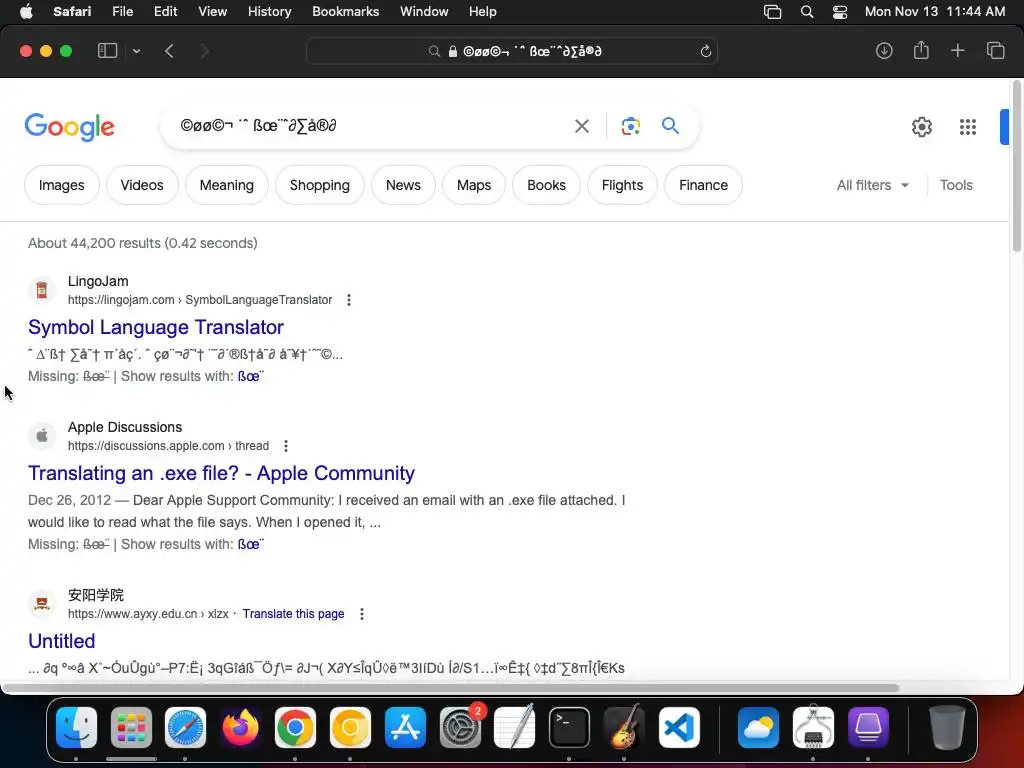Click the vertical page scrollbar
Image resolution: width=1024 pixels, height=768 pixels.
pyautogui.click(x=1016, y=167)
